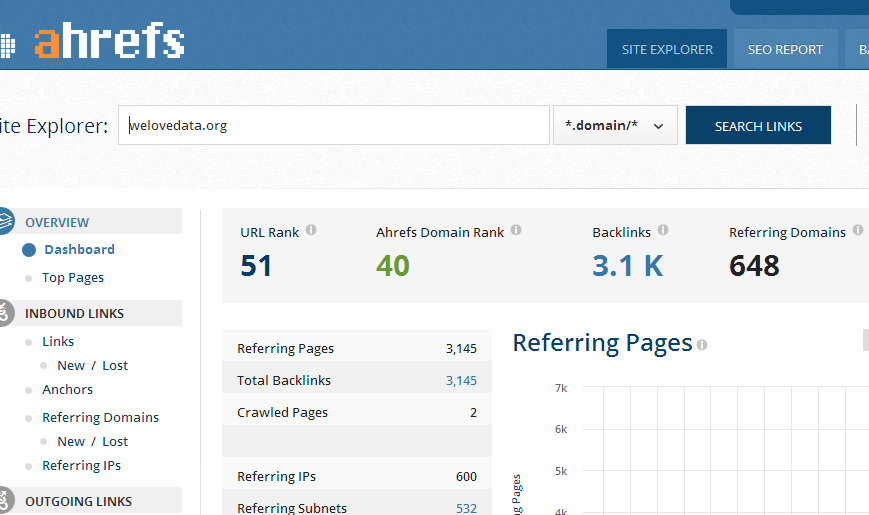The image size is (869, 515).
Task: Click the Inbound Links section icon
Action: [6, 313]
